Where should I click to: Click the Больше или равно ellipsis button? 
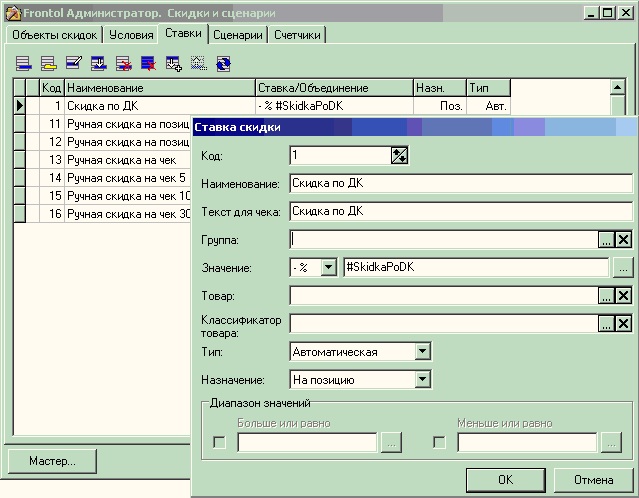(x=391, y=443)
